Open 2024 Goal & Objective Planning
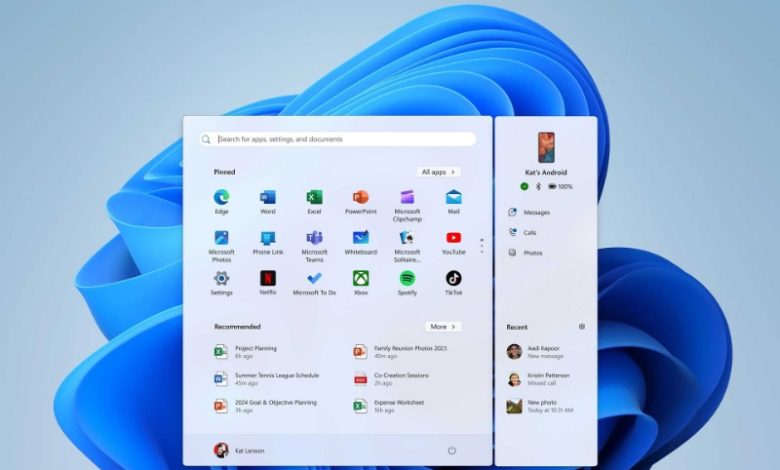Image resolution: width=780 pixels, height=470 pixels. [x=266, y=406]
